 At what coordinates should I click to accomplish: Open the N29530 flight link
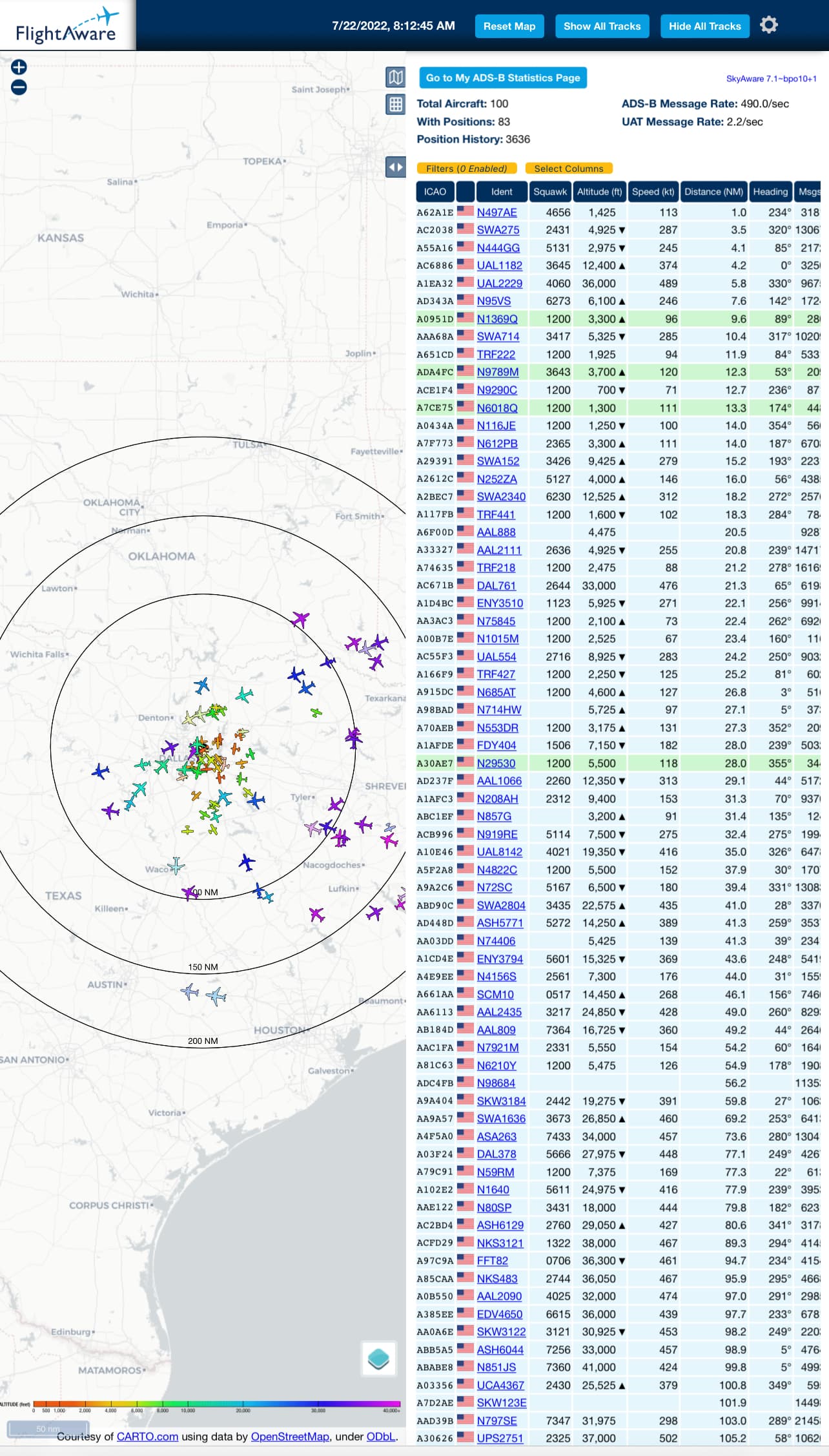click(496, 764)
